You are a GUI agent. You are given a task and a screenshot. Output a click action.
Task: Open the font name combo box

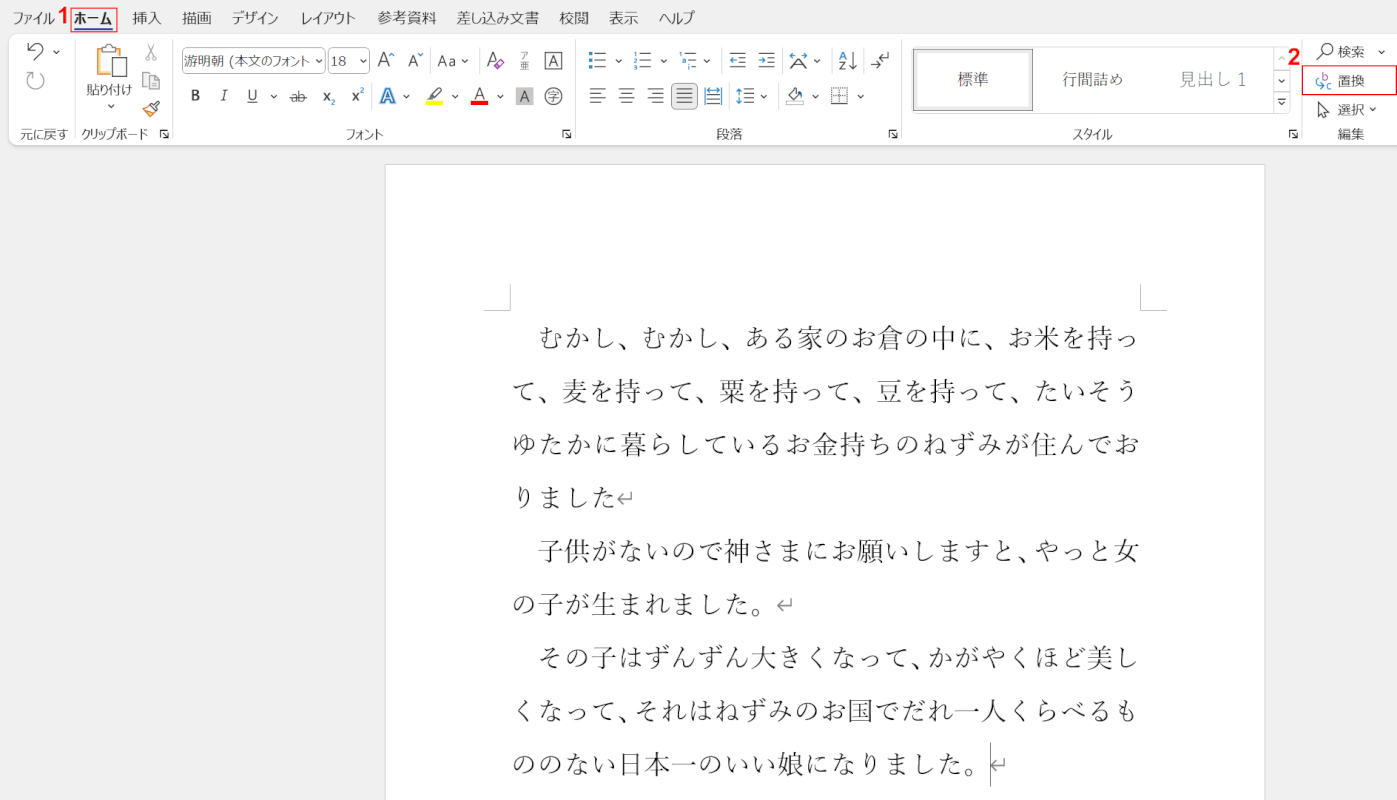click(254, 61)
